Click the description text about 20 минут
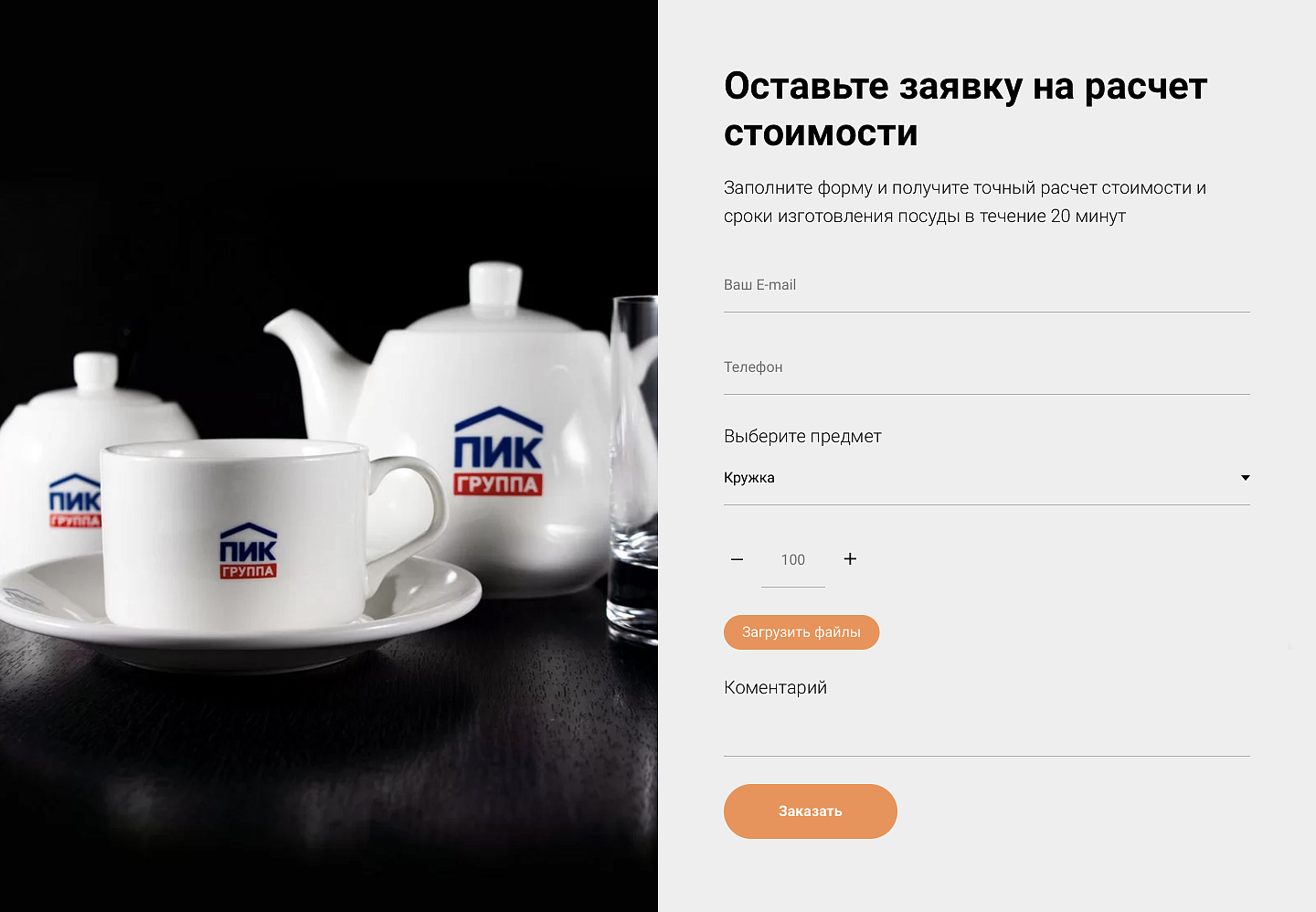Viewport: 1316px width, 912px height. (965, 202)
